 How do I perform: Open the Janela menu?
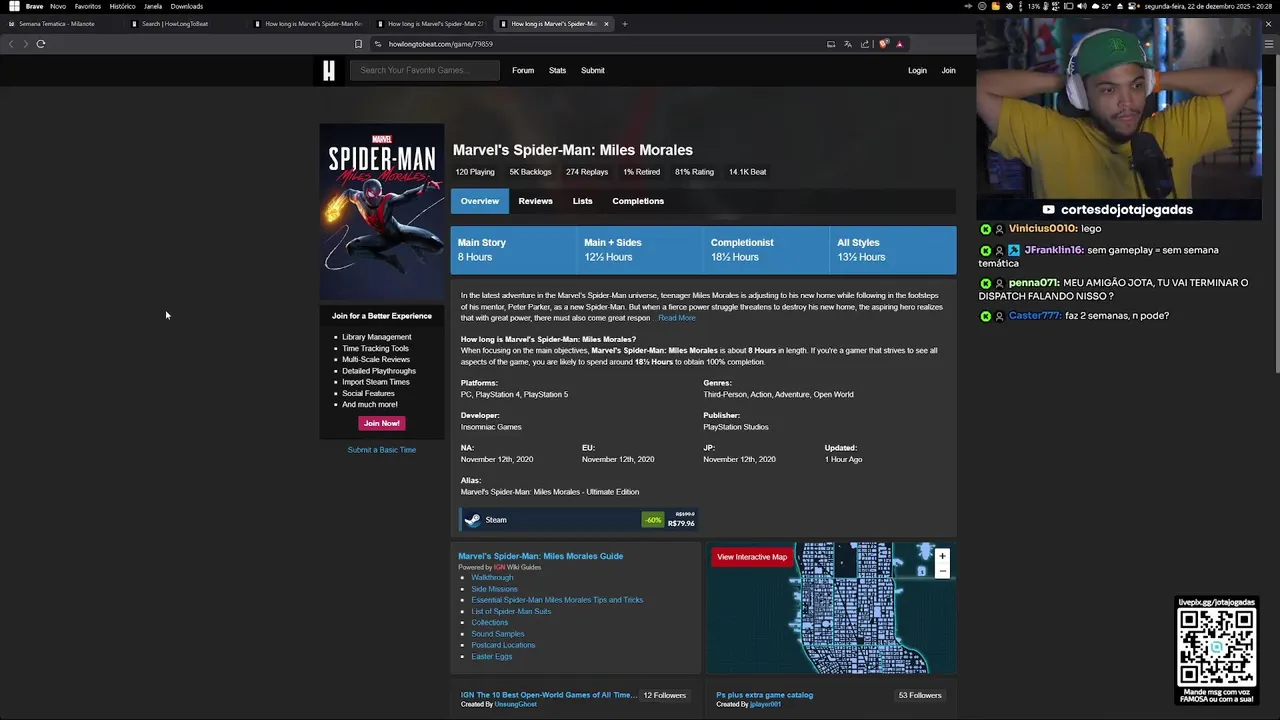pos(153,6)
